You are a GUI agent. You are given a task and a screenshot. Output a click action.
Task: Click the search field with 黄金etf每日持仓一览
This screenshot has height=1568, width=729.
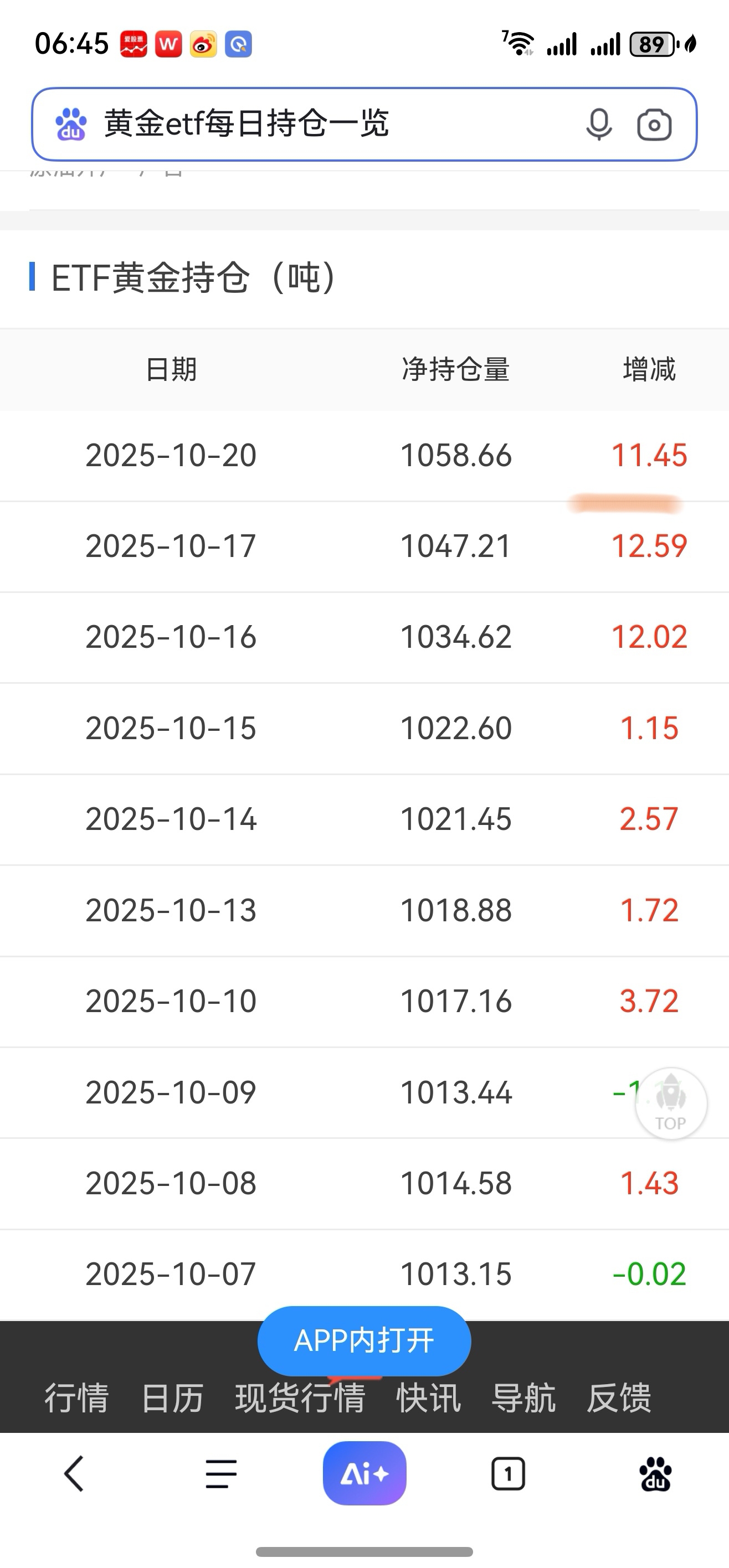pos(329,124)
